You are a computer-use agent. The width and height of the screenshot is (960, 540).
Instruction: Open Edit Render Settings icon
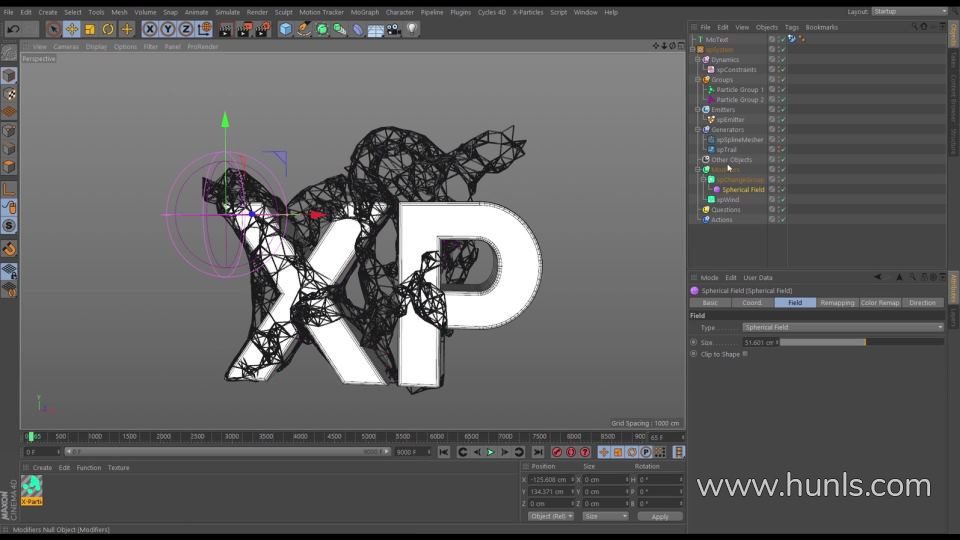click(262, 29)
